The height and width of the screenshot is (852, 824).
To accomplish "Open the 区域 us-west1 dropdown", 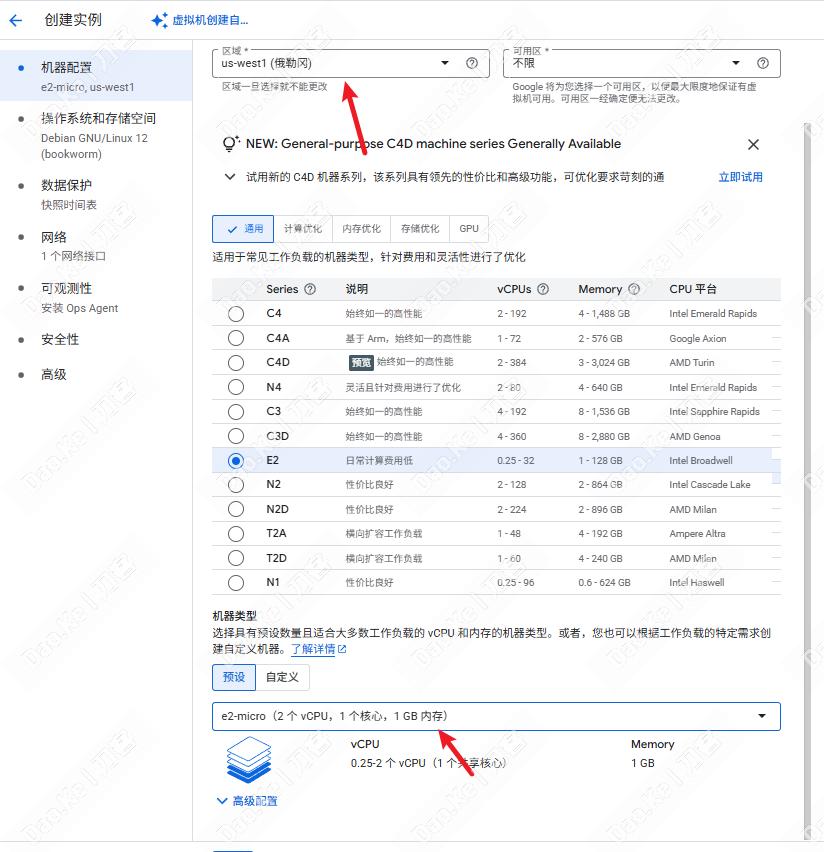I will point(351,64).
